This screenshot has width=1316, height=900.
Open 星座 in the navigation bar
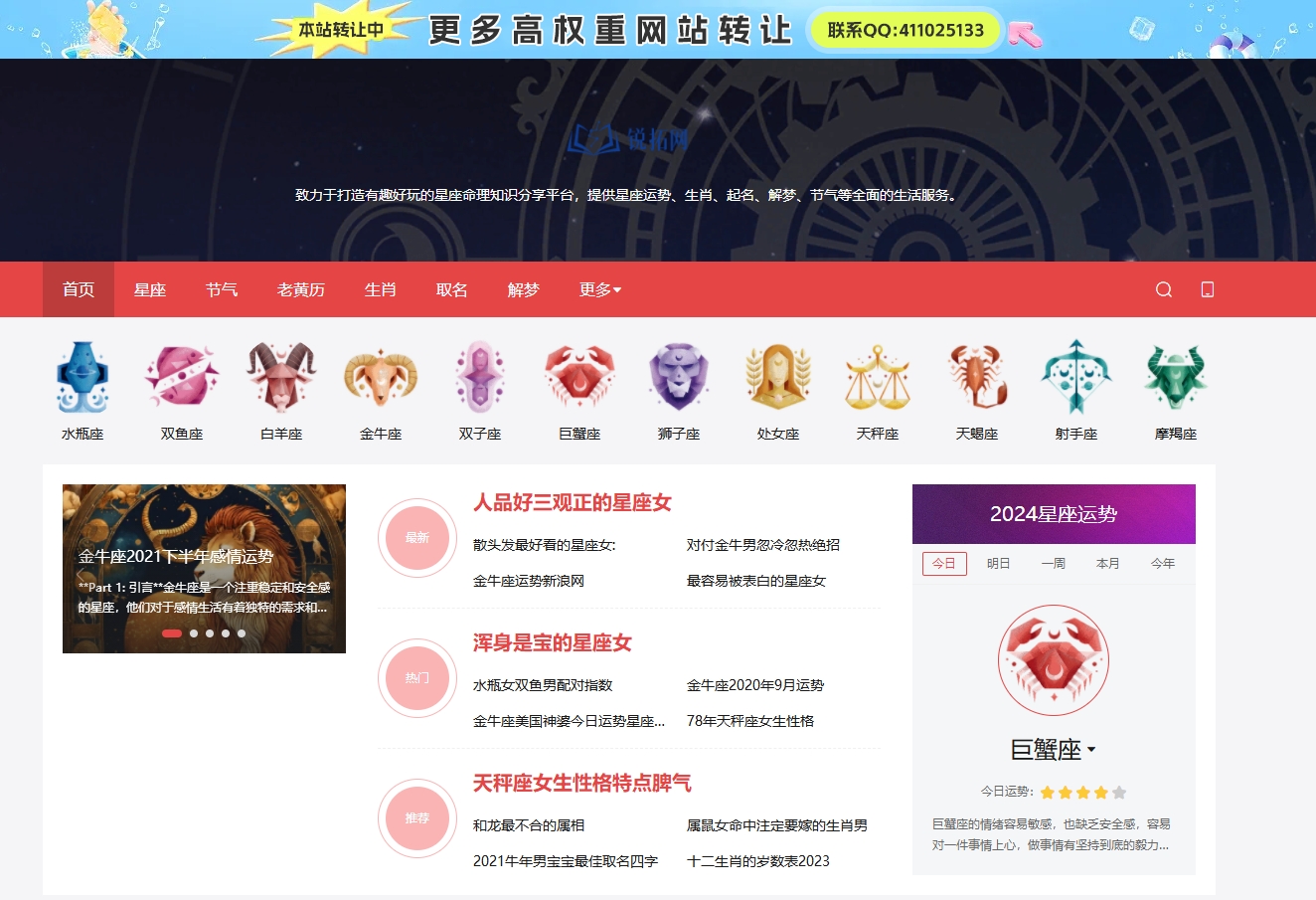tap(150, 289)
